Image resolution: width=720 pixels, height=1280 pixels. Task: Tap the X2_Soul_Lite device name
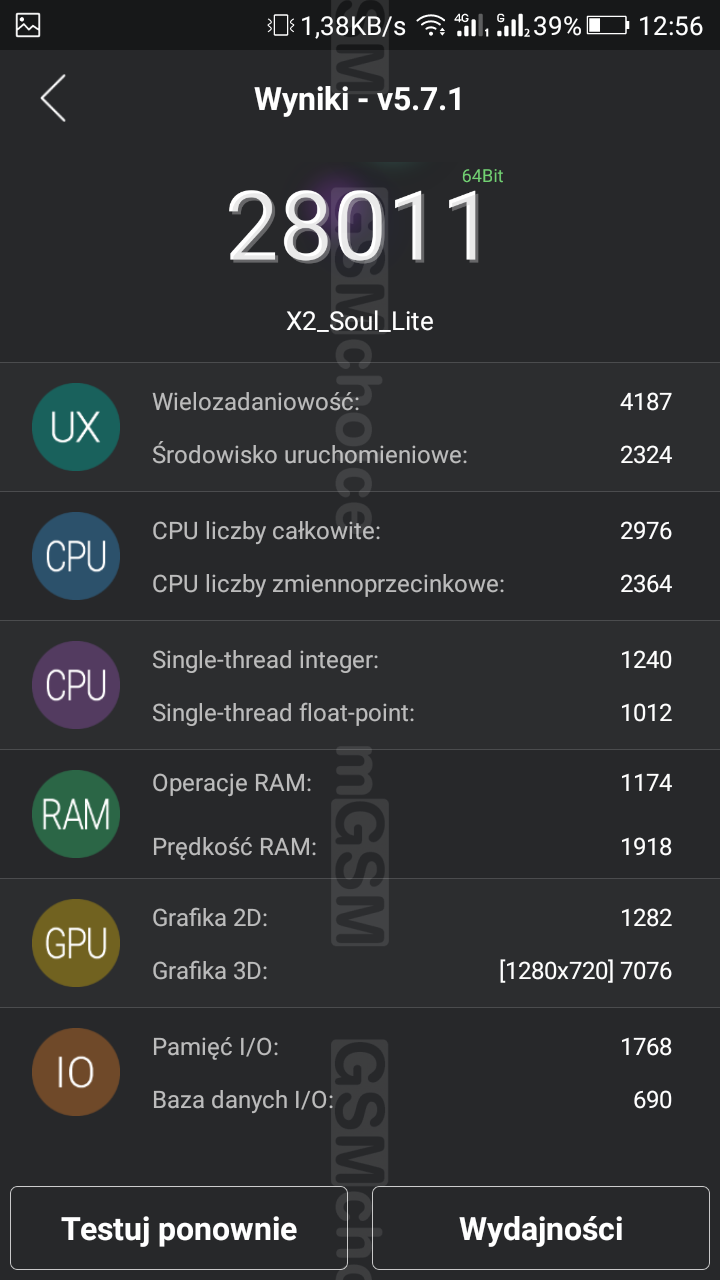(360, 321)
